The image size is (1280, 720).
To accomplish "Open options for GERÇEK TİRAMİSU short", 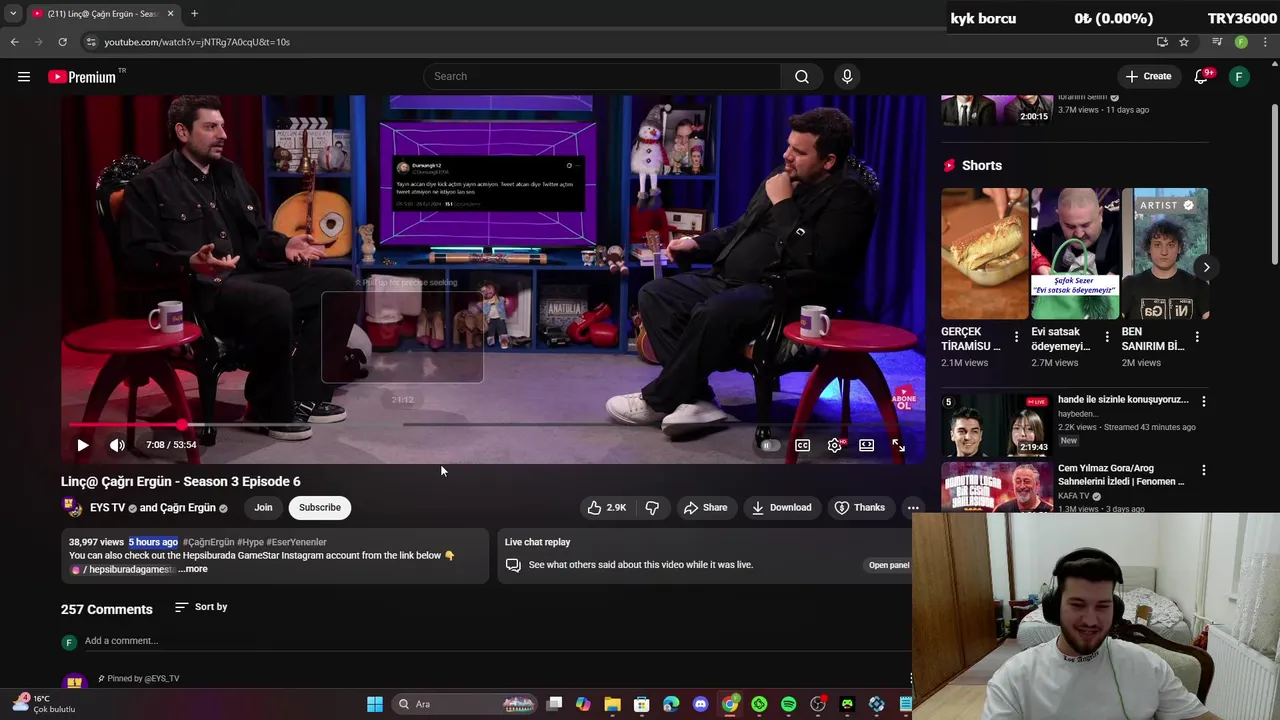I will (1016, 337).
